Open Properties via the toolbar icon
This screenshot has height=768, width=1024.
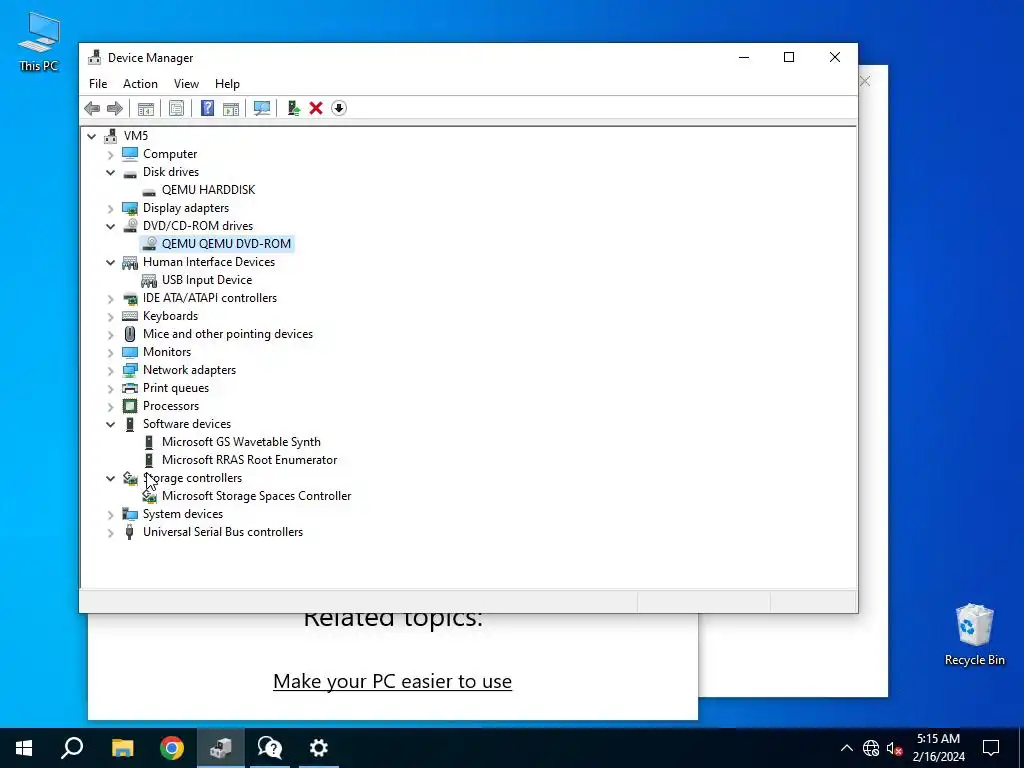176,108
